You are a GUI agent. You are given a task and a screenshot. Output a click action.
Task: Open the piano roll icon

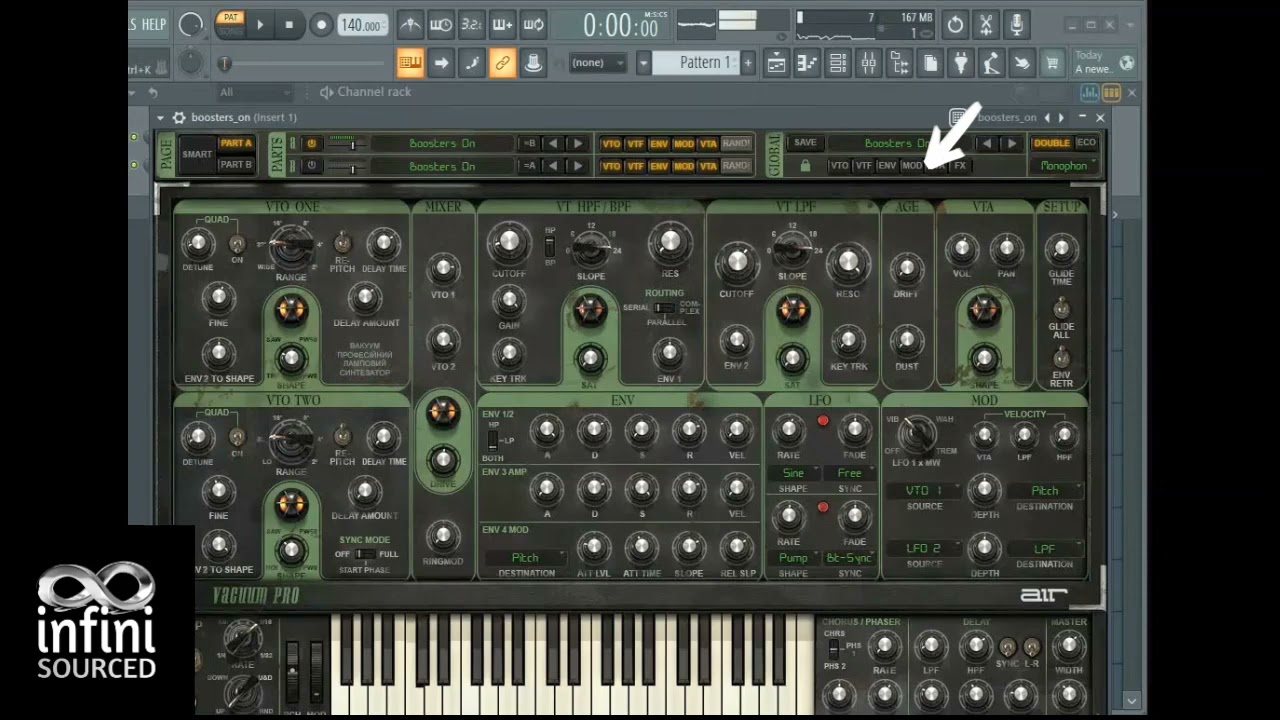coord(808,63)
